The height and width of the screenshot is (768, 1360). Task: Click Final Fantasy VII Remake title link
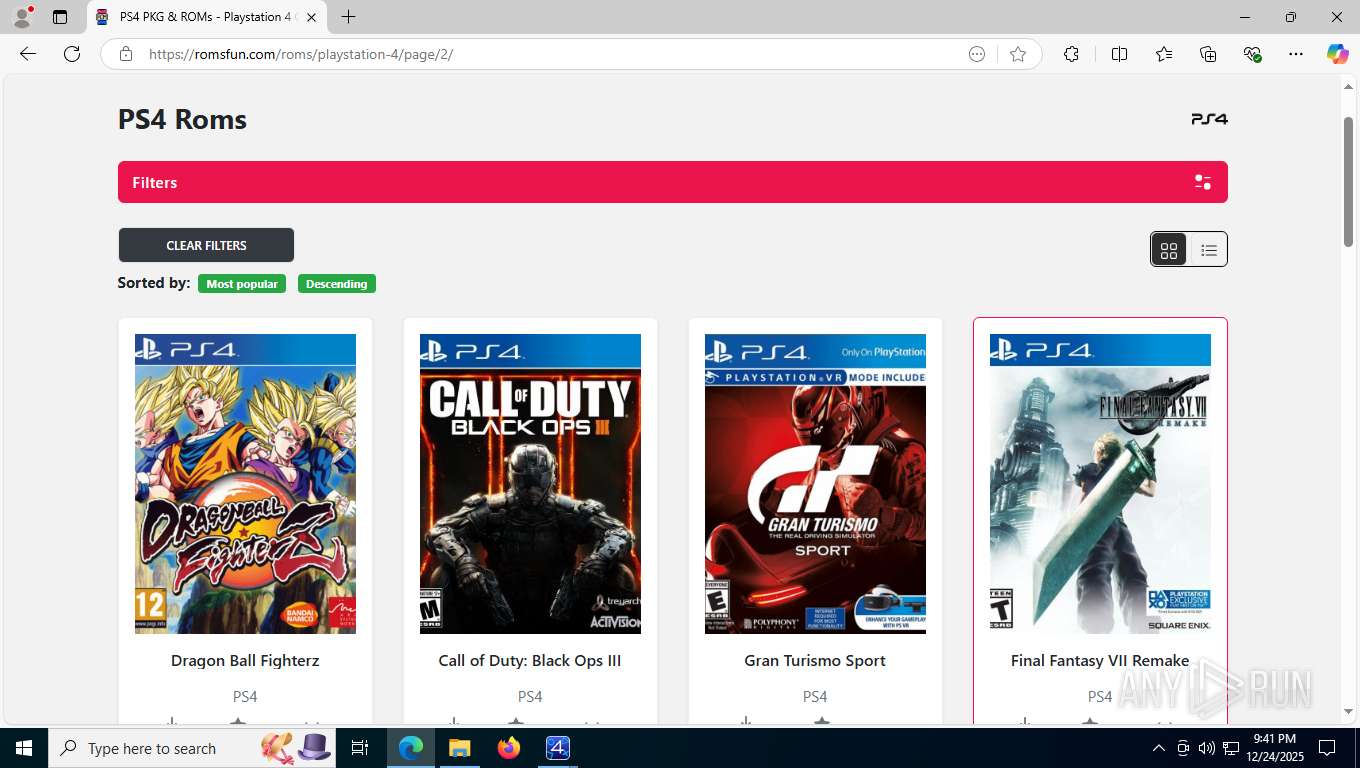1100,661
